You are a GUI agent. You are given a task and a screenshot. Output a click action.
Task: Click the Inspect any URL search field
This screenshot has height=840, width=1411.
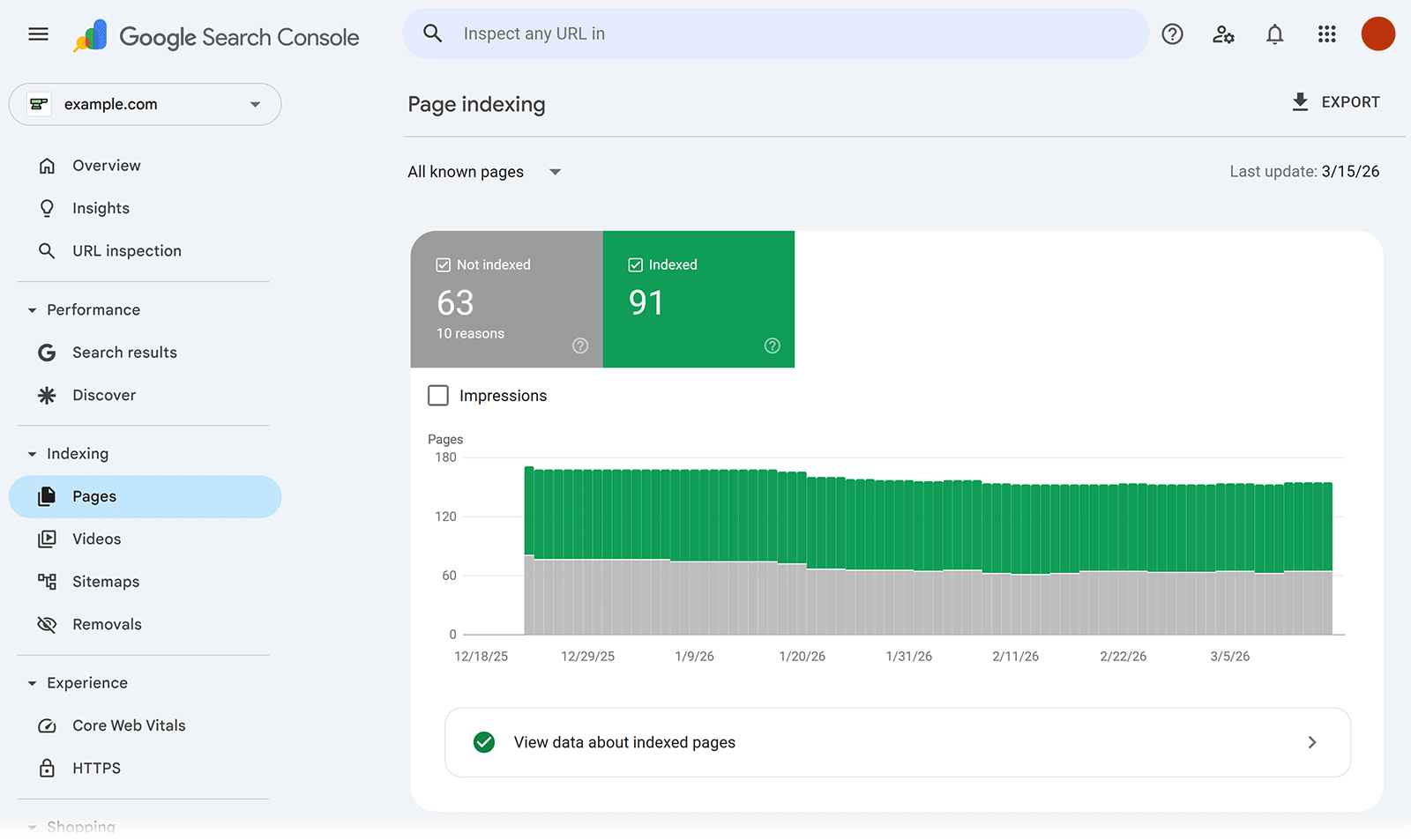[x=776, y=33]
